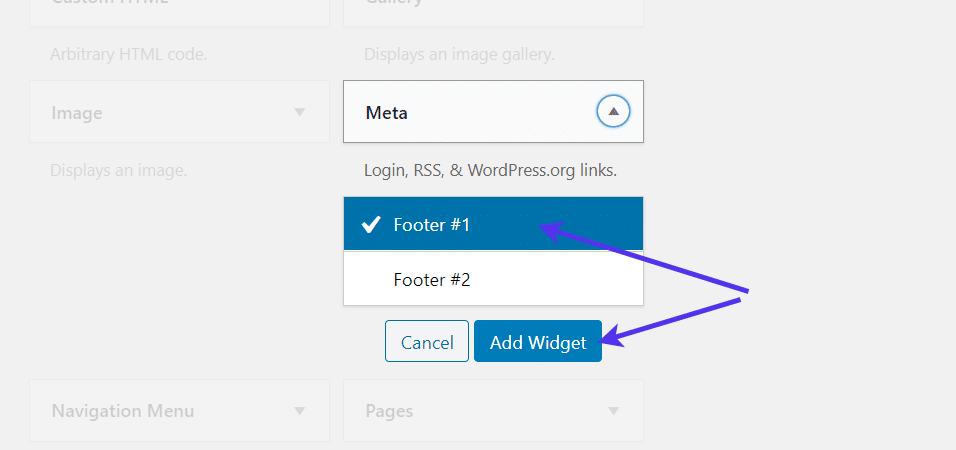This screenshot has height=450, width=956.
Task: Click the partially visible Gallery widget
Action: click(x=493, y=10)
